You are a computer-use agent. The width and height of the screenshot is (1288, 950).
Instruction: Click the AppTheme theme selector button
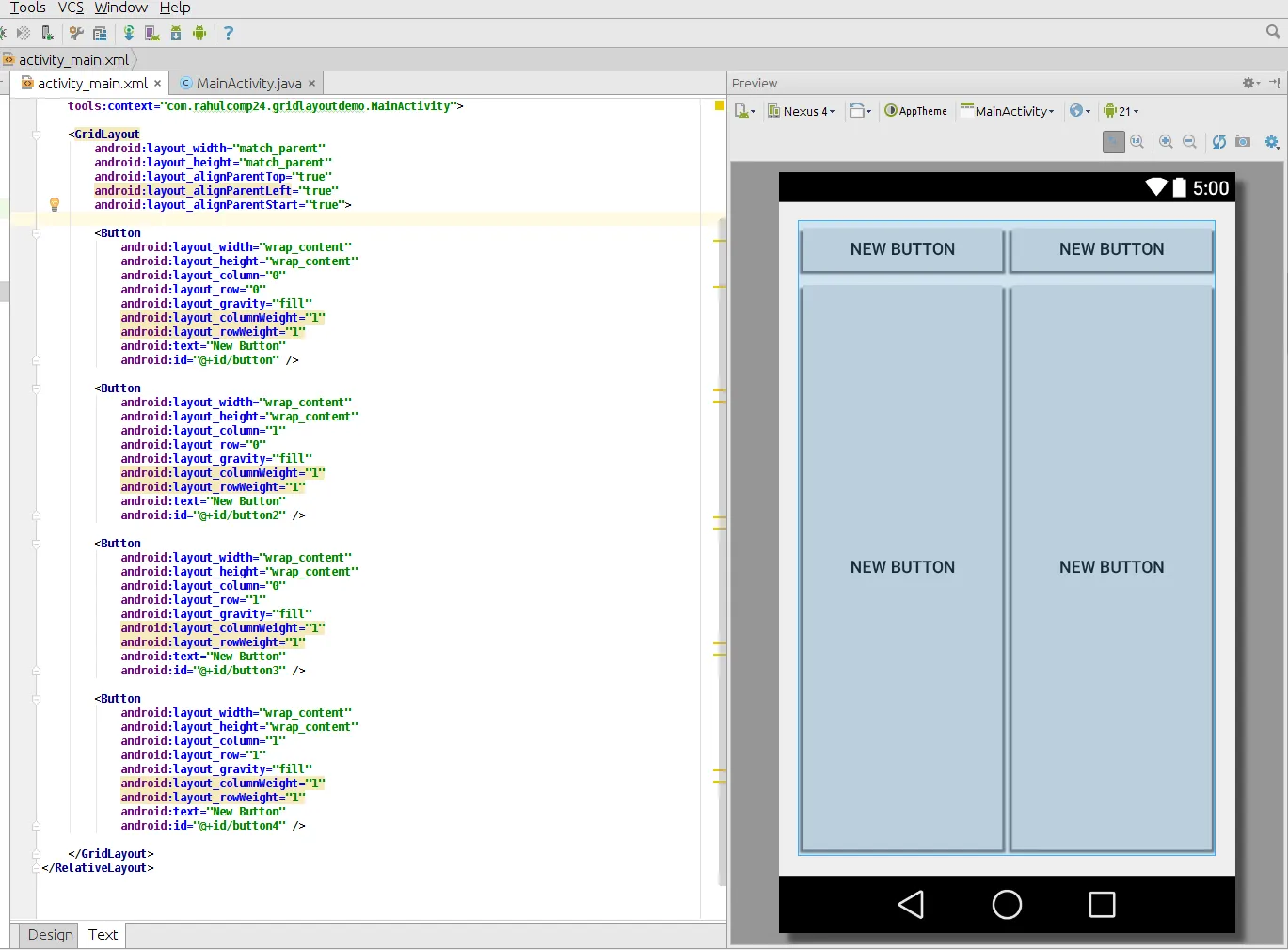pyautogui.click(x=915, y=111)
